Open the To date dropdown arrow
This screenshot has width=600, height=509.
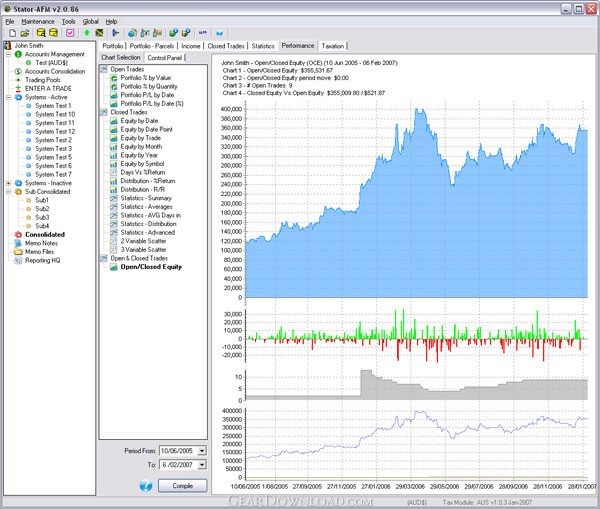202,465
